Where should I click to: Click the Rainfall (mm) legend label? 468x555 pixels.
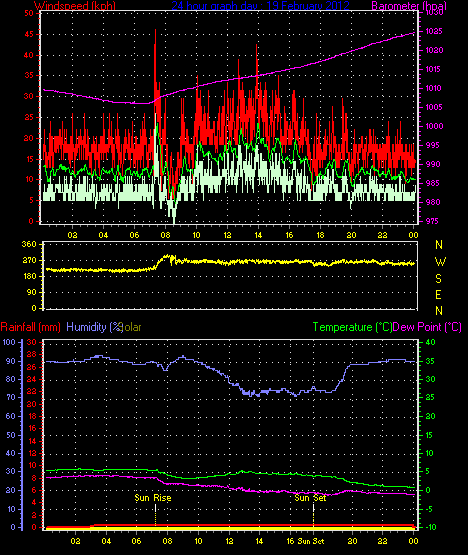pos(30,327)
